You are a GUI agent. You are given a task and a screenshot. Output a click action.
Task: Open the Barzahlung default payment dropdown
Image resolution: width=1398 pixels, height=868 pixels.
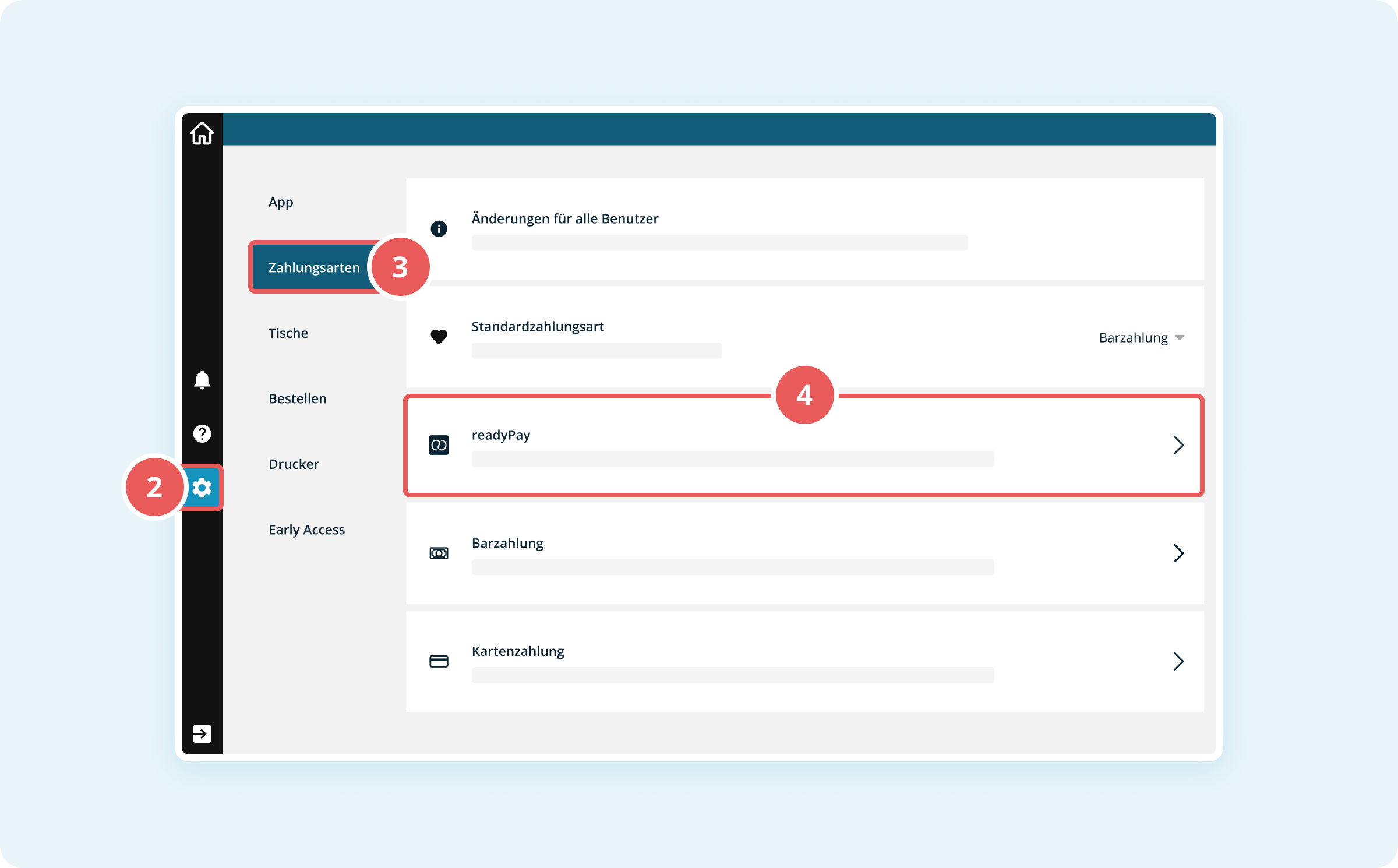click(x=1141, y=338)
